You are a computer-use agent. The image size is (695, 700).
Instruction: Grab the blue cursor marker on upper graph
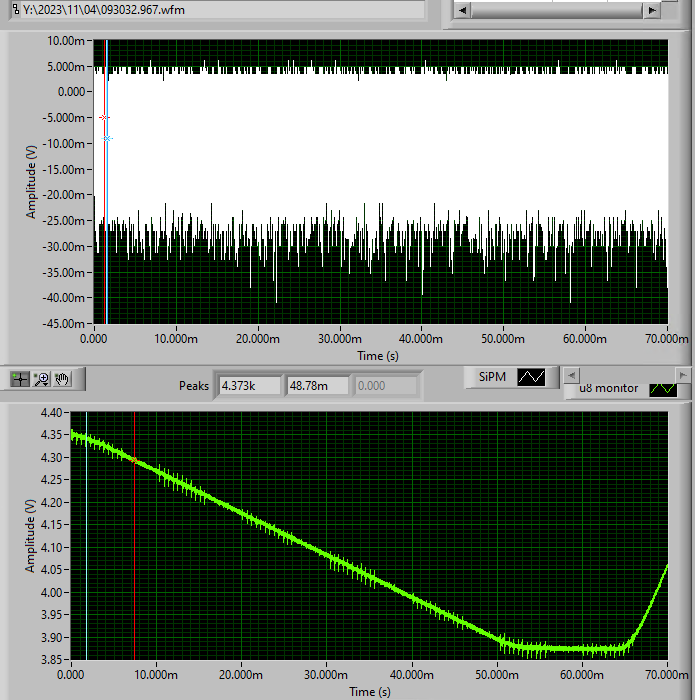(x=107, y=138)
